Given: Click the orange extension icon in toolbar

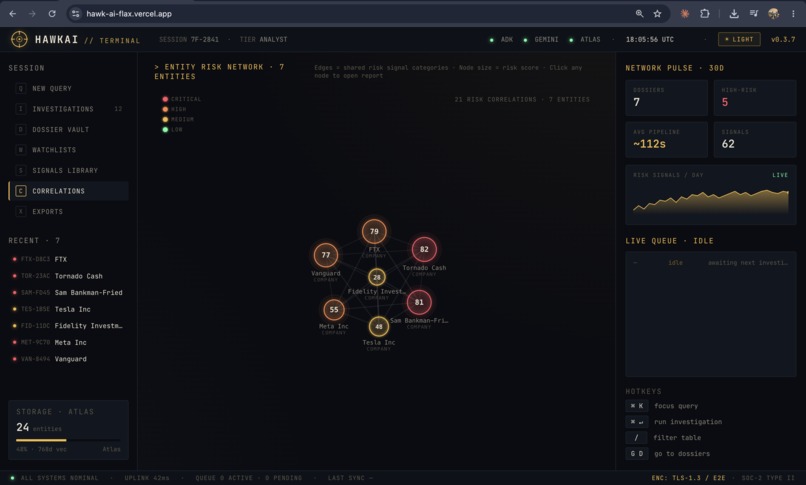Looking at the screenshot, I should point(685,14).
